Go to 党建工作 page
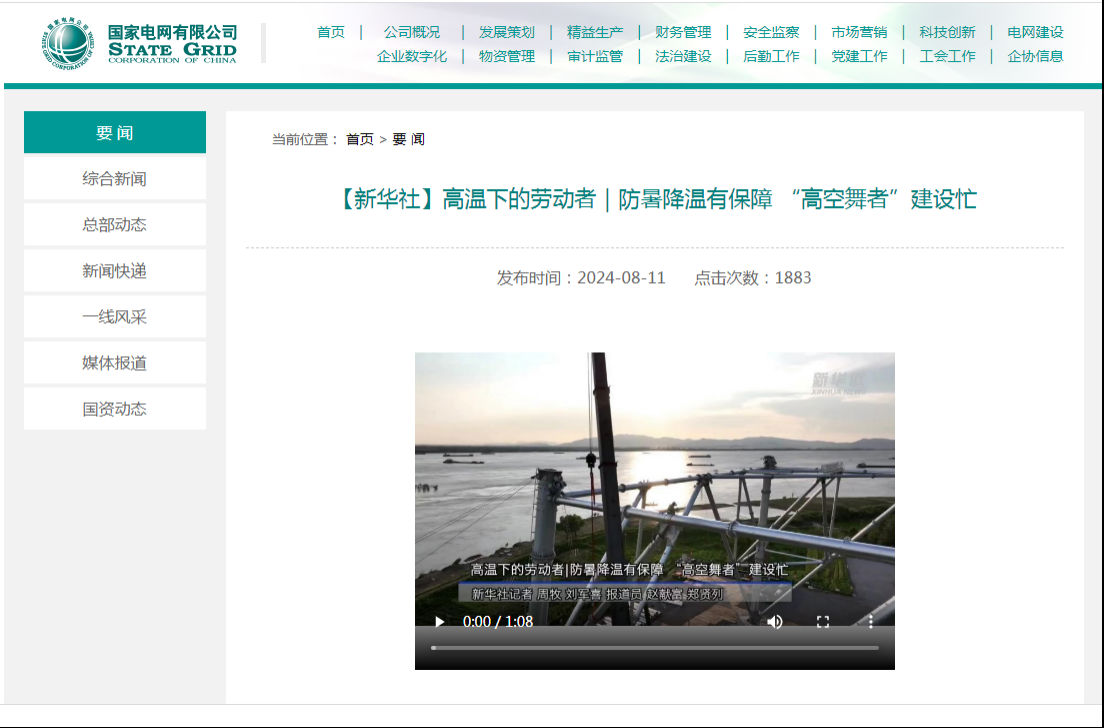The width and height of the screenshot is (1104, 728). click(859, 56)
